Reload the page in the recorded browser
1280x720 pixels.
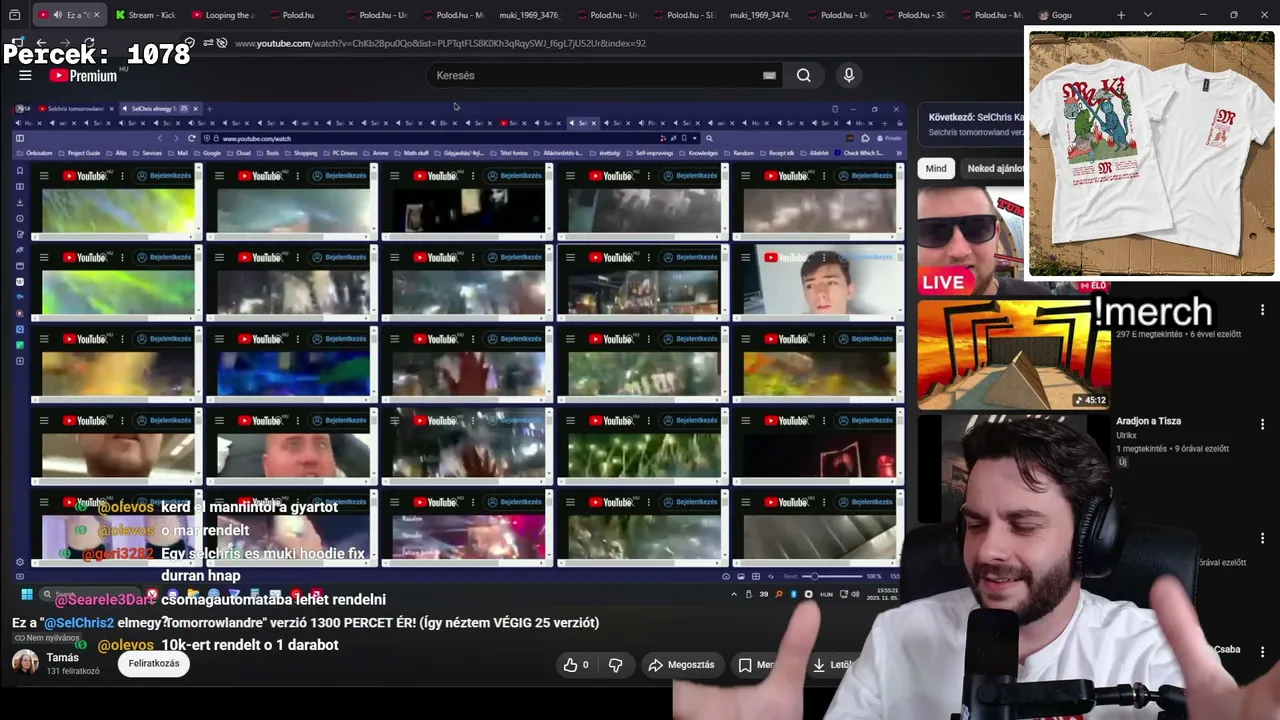191,138
